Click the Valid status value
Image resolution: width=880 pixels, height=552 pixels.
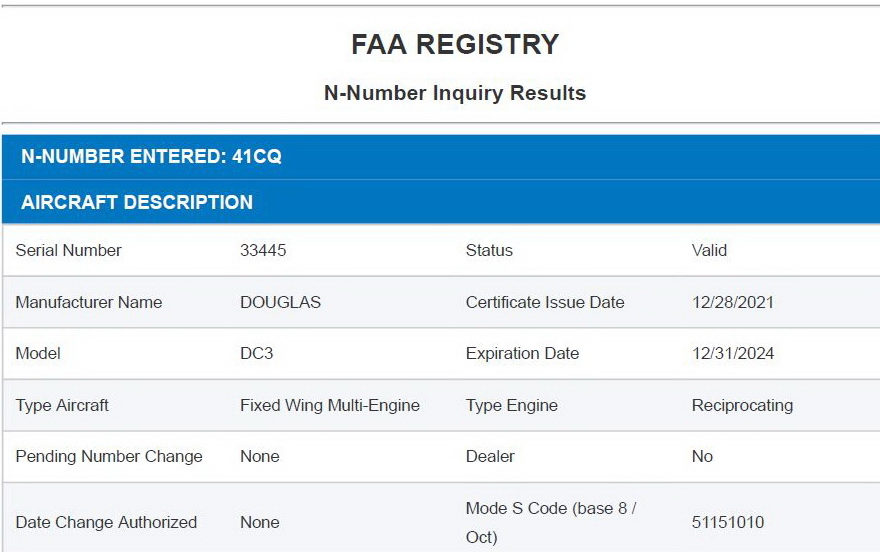coord(709,251)
